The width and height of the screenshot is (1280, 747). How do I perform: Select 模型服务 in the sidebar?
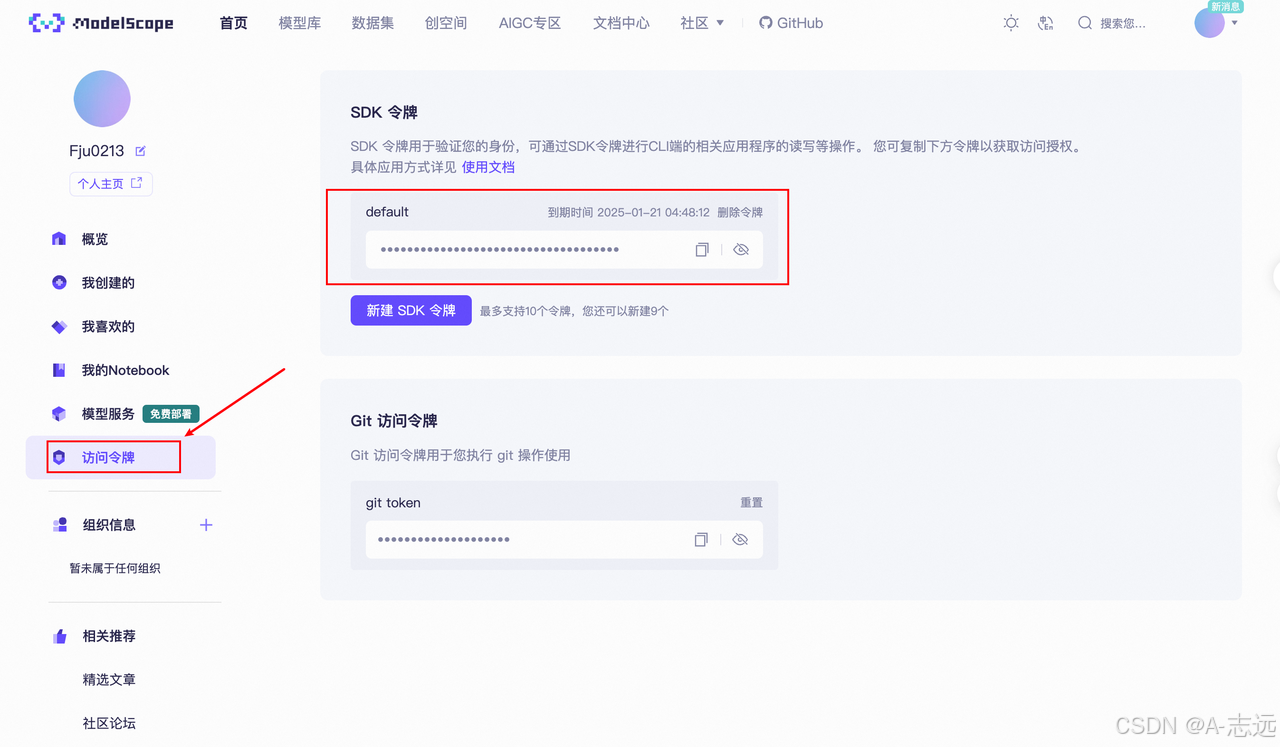(108, 414)
